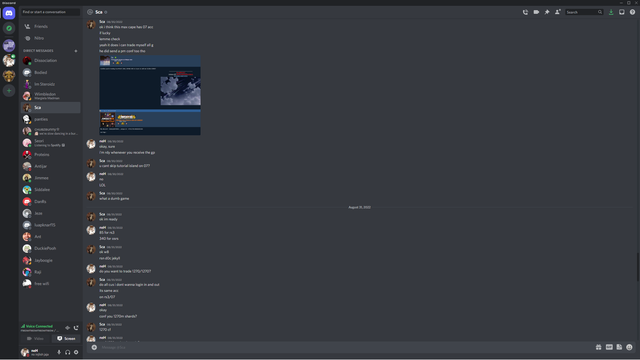Deafen audio with headphones icon

(x=67, y=352)
